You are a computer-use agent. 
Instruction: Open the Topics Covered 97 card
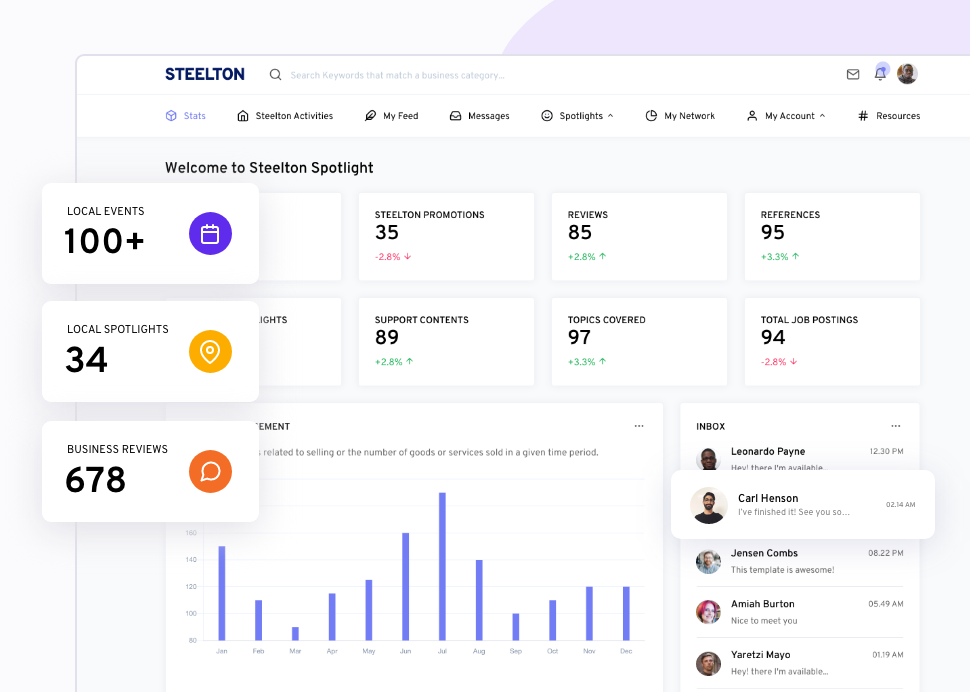tap(639, 342)
